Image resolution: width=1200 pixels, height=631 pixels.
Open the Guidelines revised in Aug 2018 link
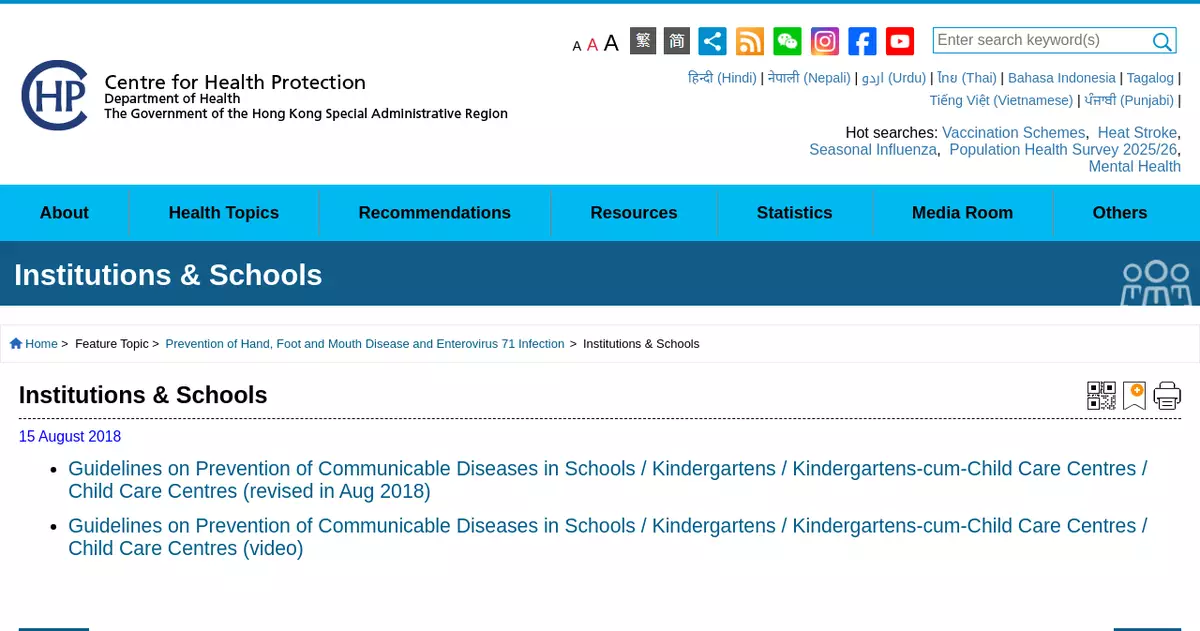click(x=607, y=480)
